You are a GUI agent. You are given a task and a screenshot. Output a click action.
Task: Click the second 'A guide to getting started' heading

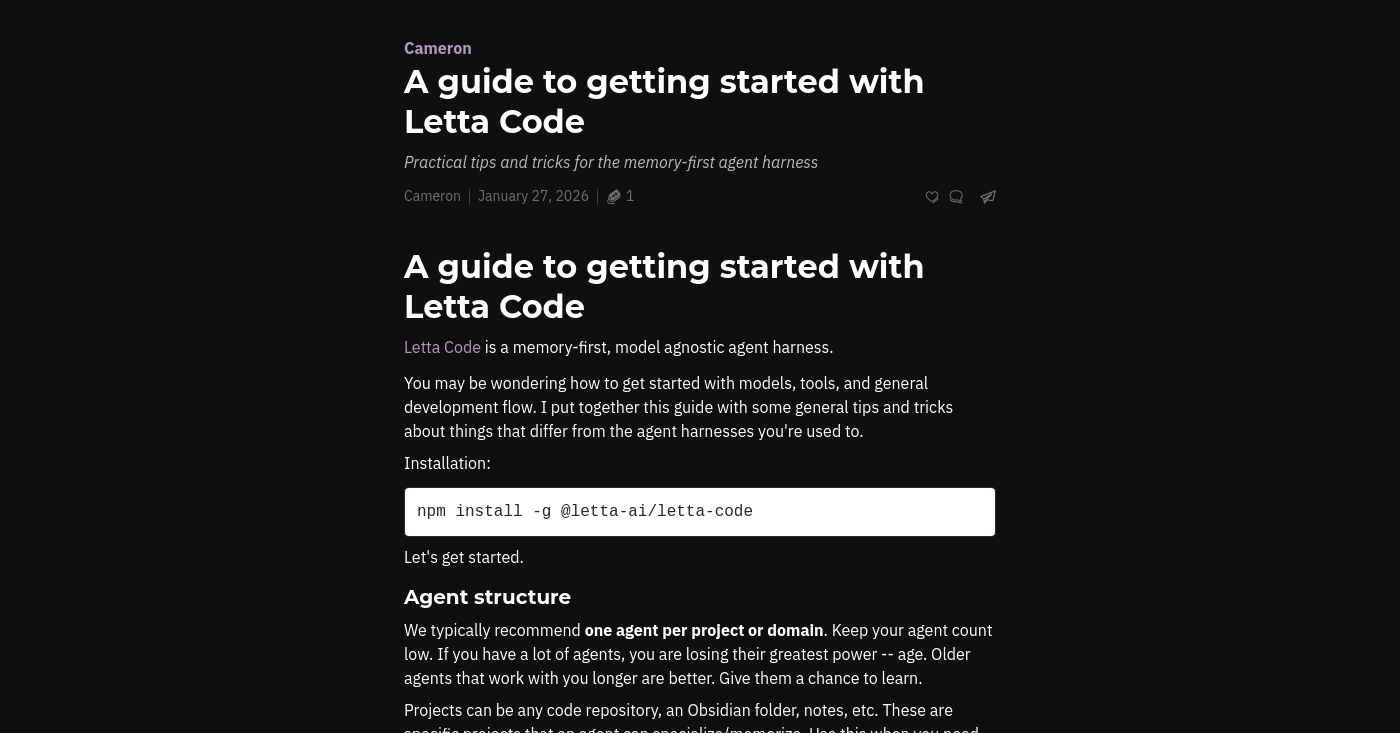(x=664, y=286)
